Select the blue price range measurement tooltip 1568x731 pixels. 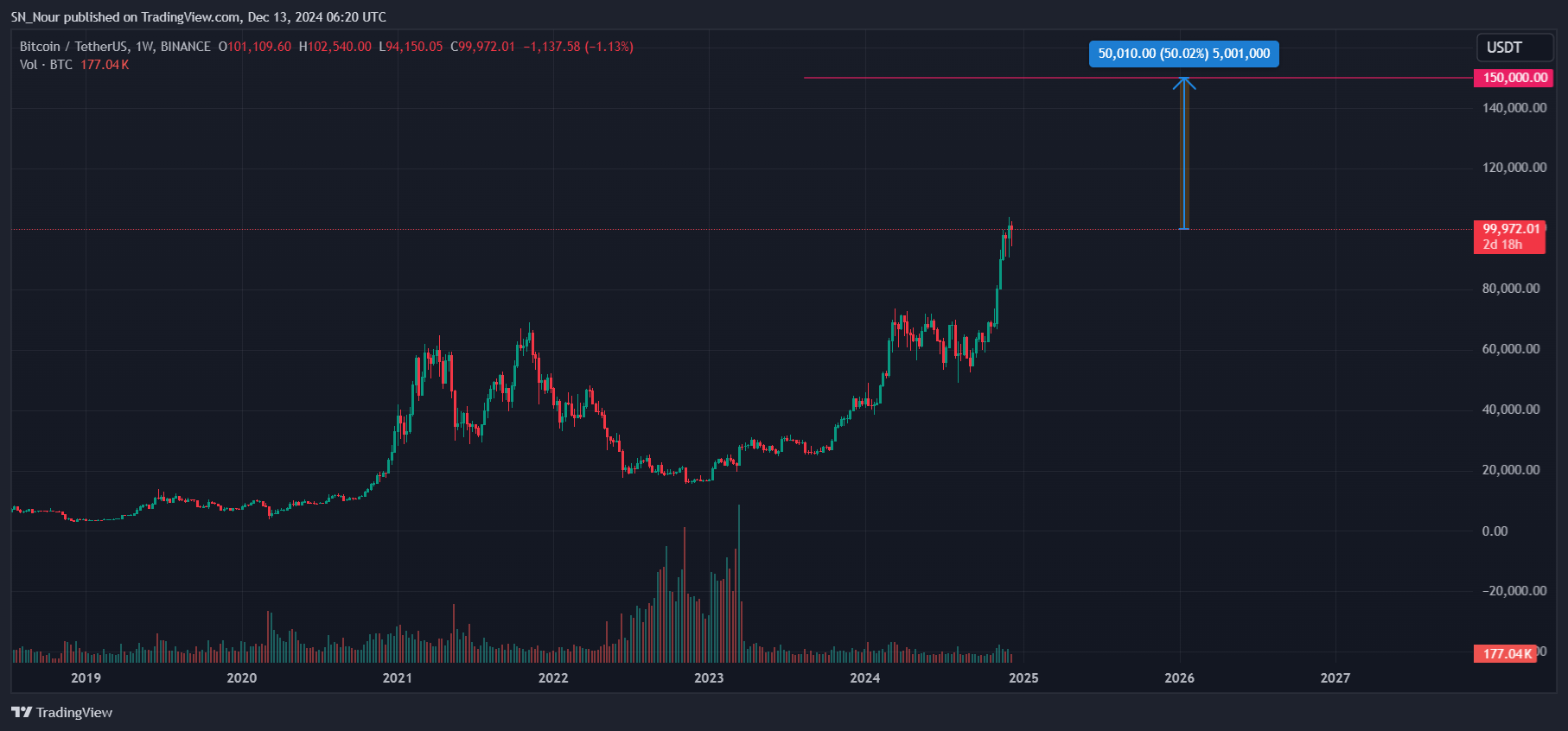[1183, 54]
